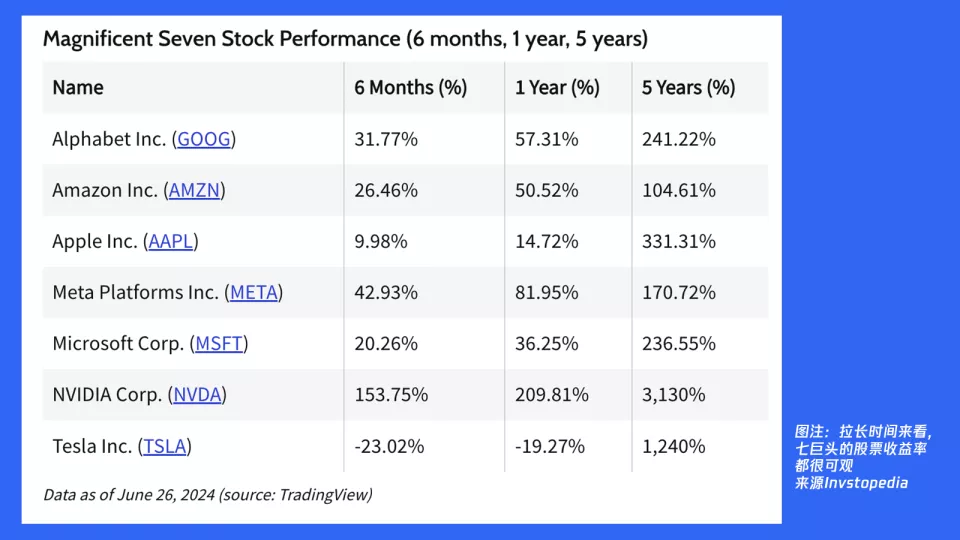Select the 5 Years (%) column header

[688, 88]
